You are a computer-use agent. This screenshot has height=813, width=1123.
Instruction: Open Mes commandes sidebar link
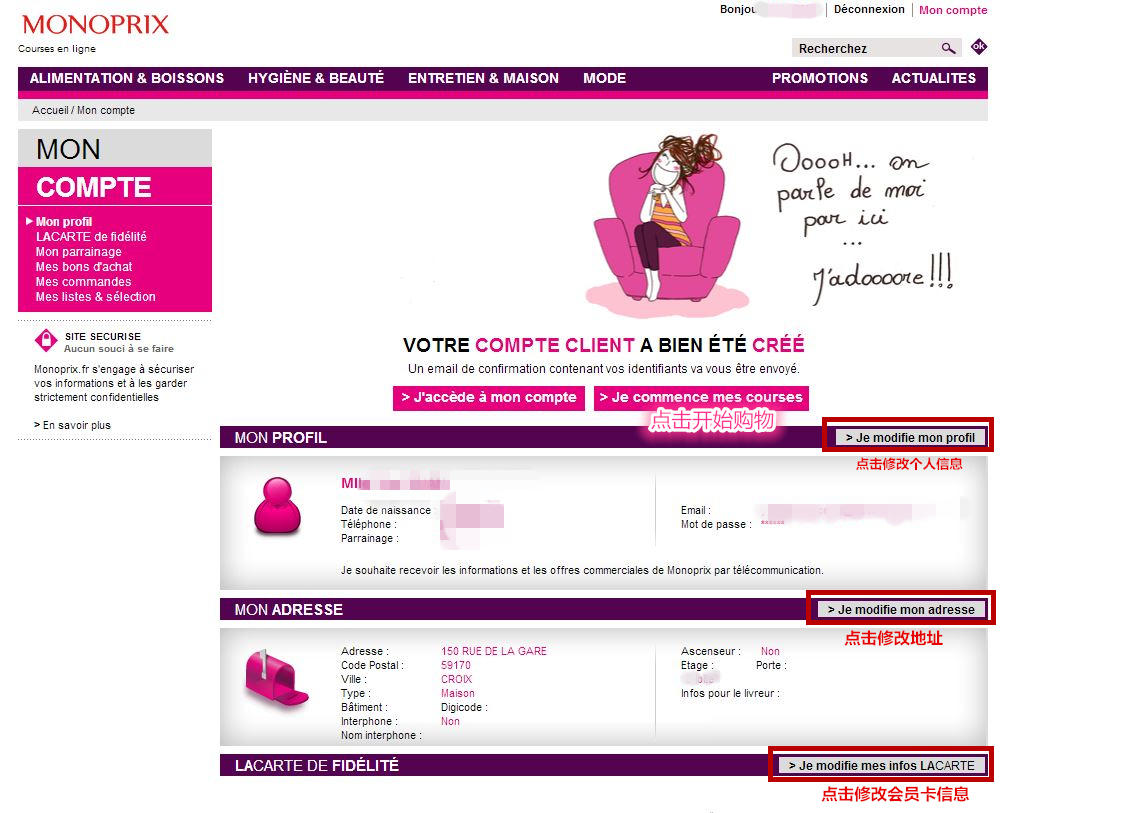[83, 282]
